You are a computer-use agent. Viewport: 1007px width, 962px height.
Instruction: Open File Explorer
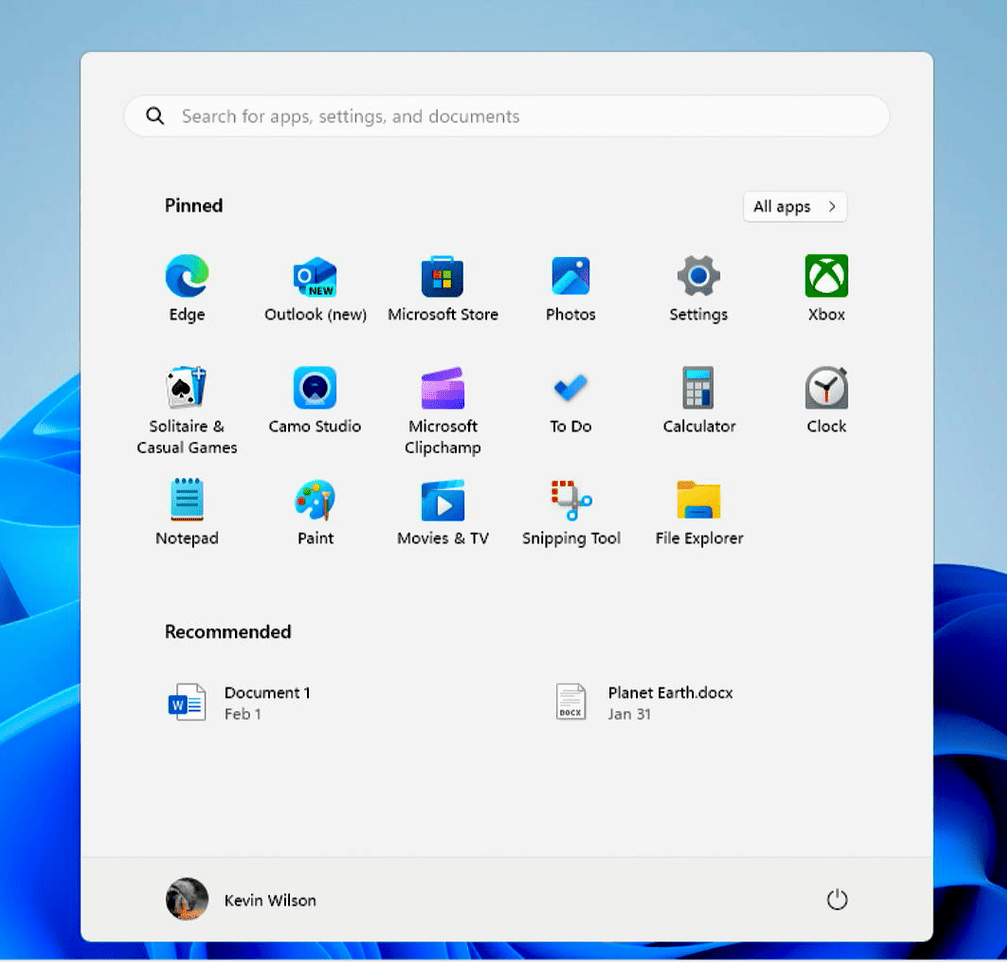pyautogui.click(x=697, y=501)
